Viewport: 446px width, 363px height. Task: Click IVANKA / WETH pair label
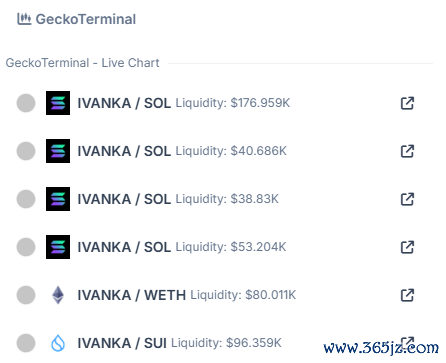click(132, 295)
